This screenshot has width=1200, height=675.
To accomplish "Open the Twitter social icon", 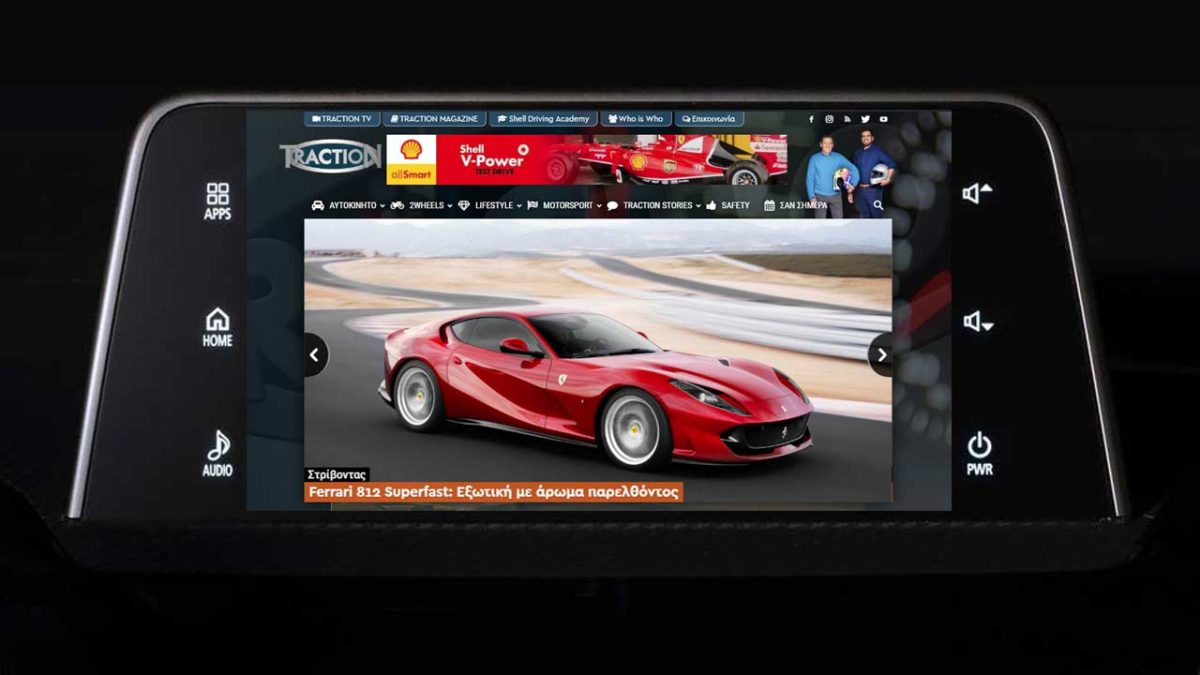I will pyautogui.click(x=865, y=119).
